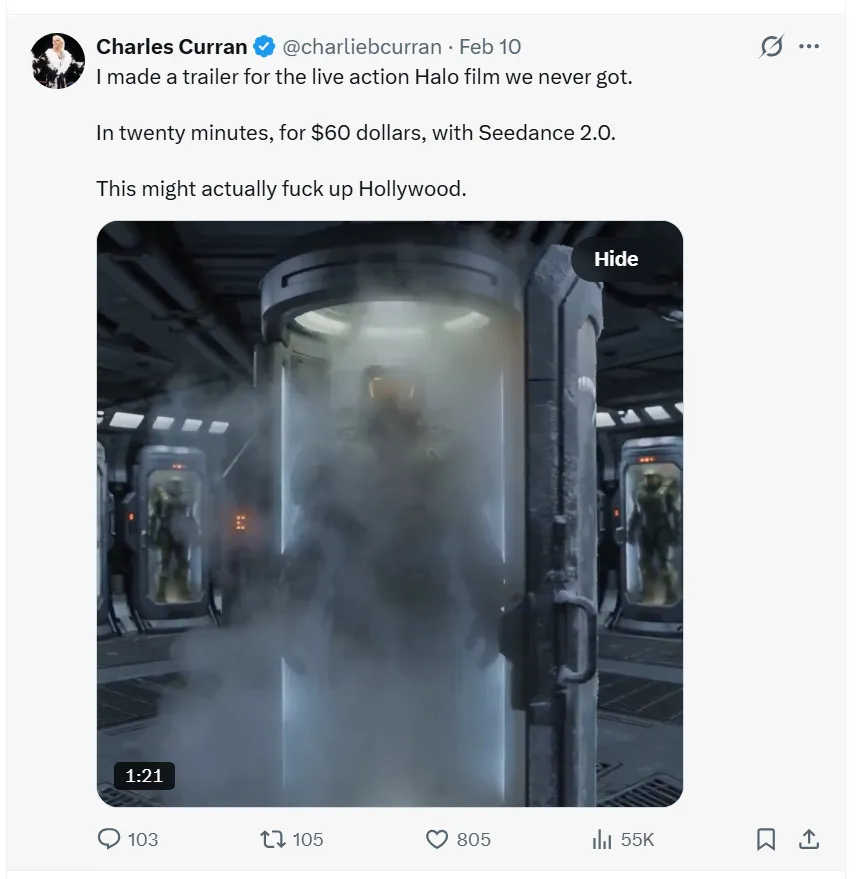Click the 55K views count
The width and height of the screenshot is (856, 879).
[x=638, y=839]
